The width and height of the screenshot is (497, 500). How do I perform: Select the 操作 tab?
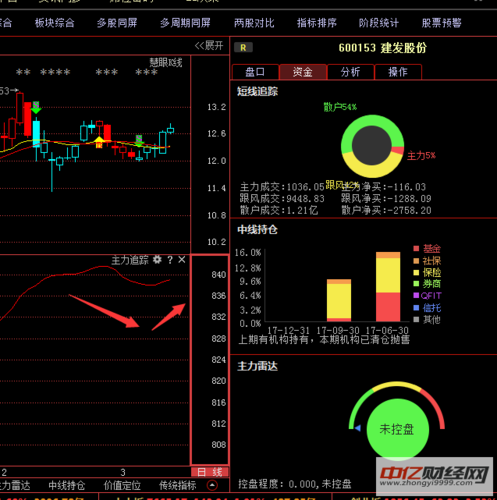pyautogui.click(x=398, y=72)
